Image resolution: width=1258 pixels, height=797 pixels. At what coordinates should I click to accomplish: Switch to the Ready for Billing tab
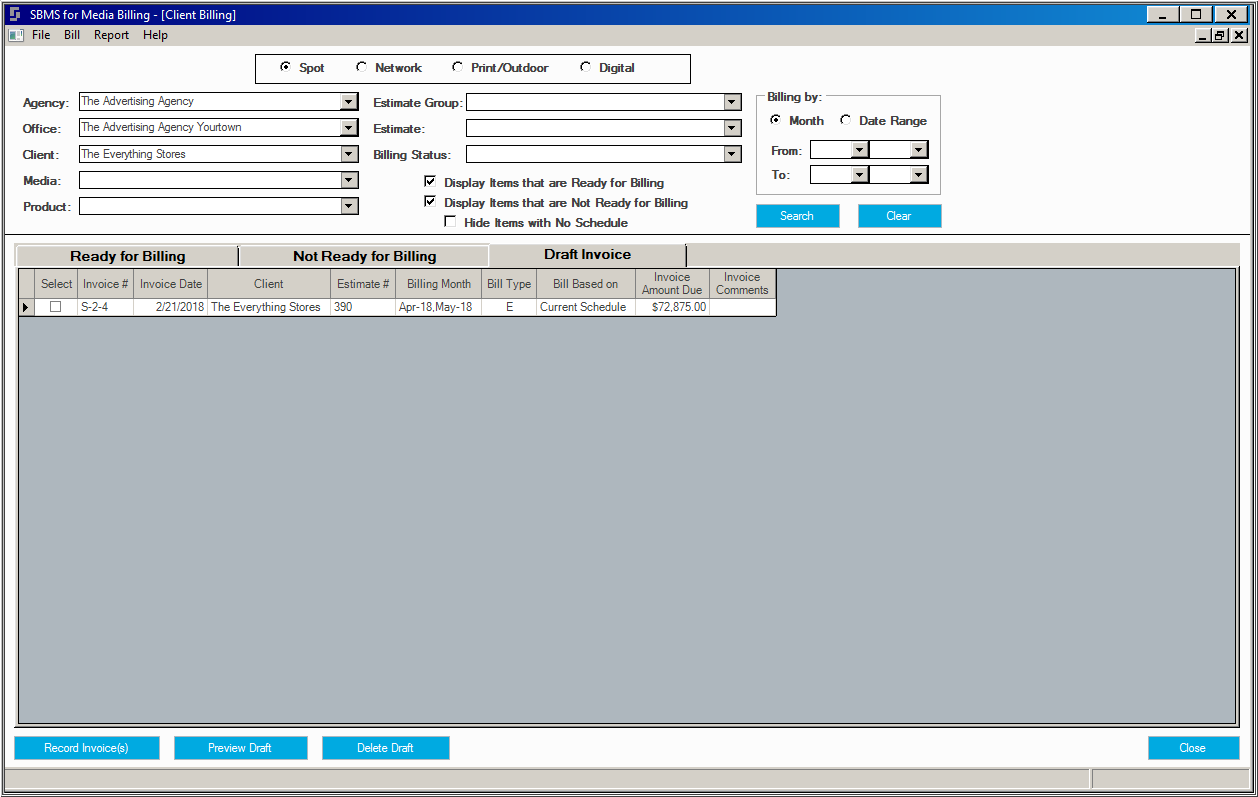coord(128,256)
